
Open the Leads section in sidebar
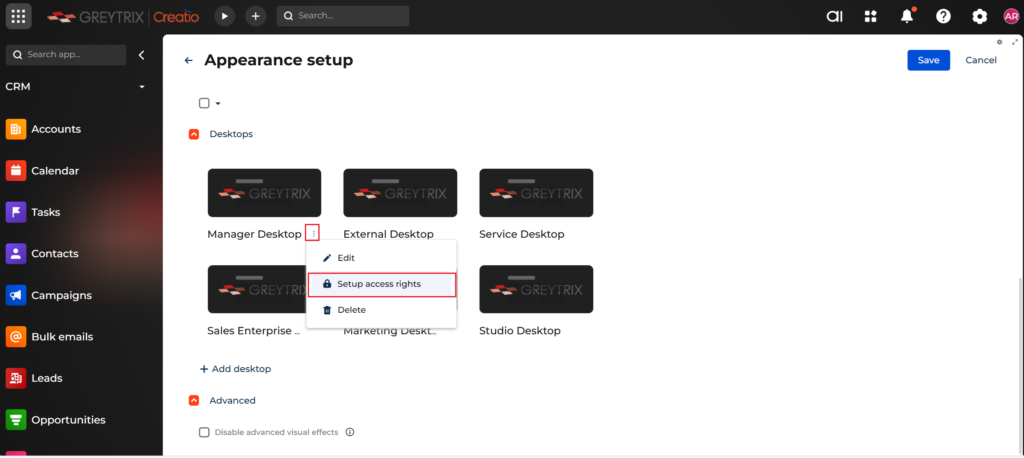(46, 378)
